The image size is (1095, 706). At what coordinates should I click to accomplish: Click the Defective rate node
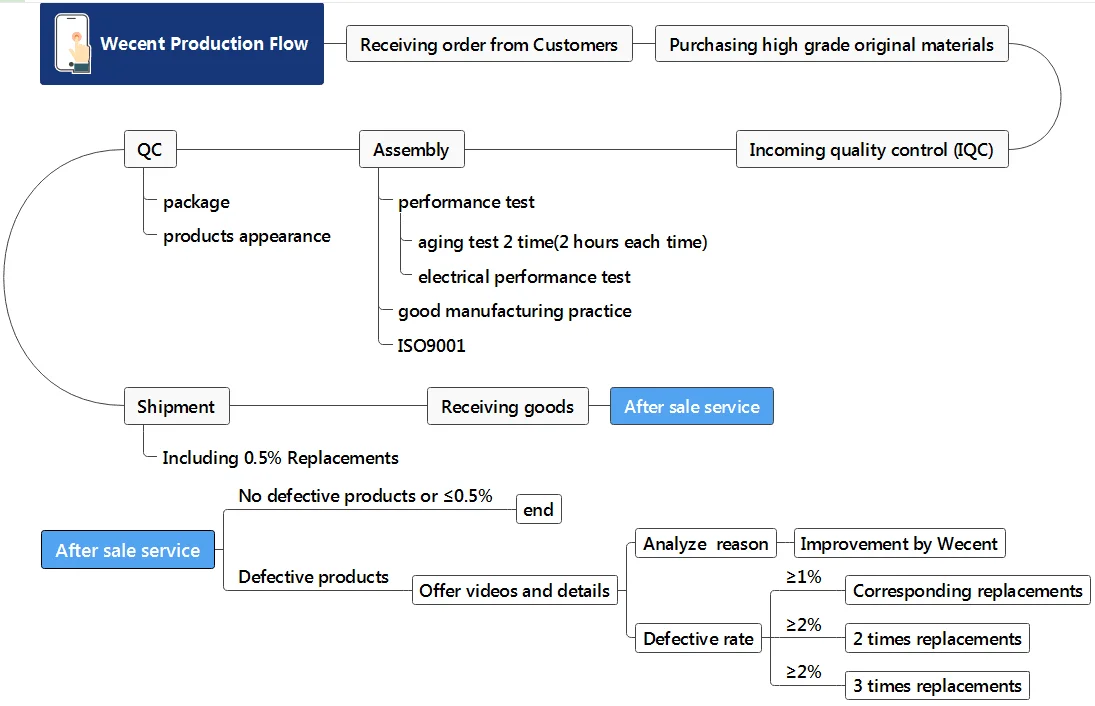[698, 639]
